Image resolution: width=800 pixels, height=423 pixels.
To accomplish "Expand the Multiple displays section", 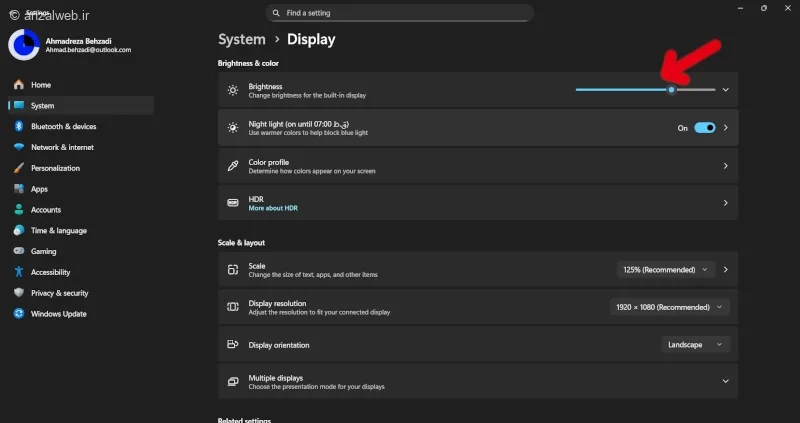I will point(725,381).
